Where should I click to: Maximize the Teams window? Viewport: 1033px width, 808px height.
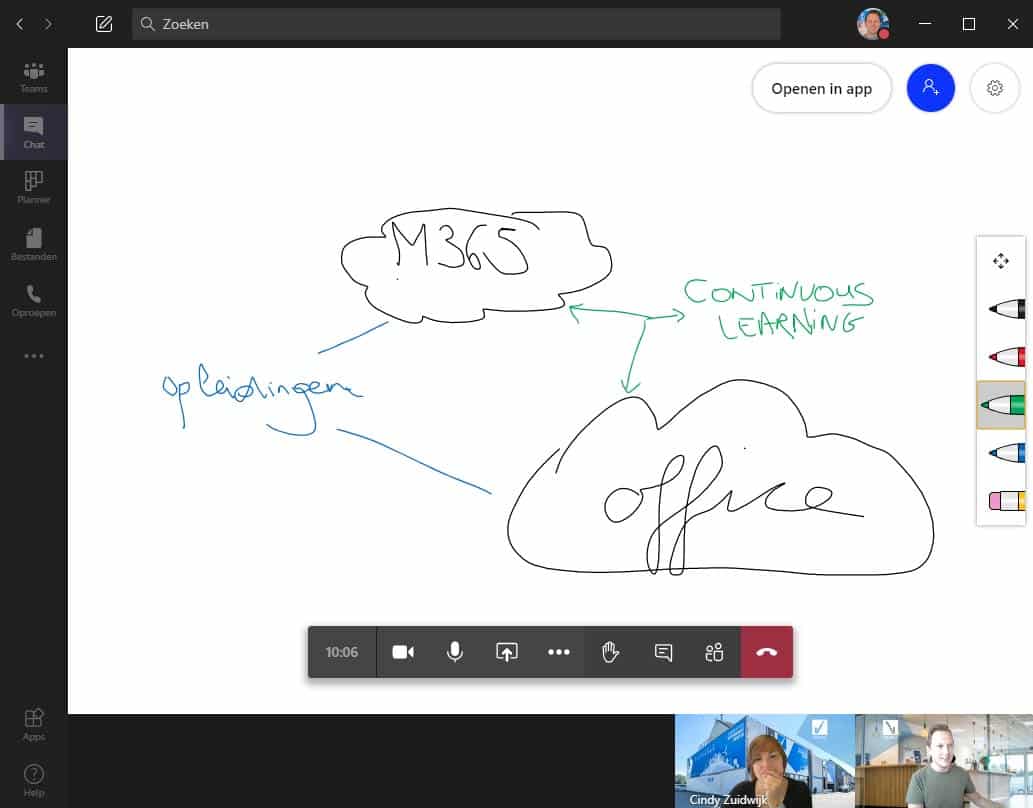(968, 24)
